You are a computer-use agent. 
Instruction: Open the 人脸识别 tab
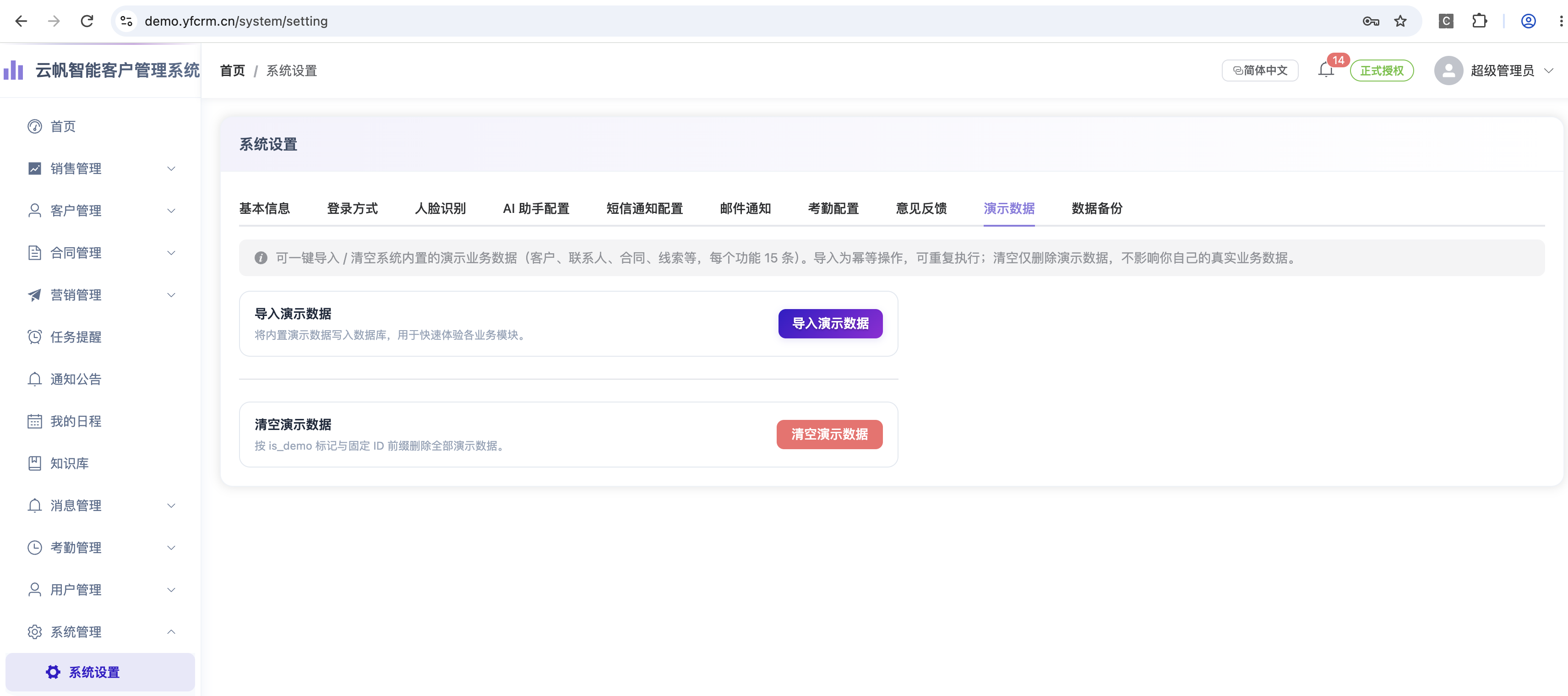point(440,209)
